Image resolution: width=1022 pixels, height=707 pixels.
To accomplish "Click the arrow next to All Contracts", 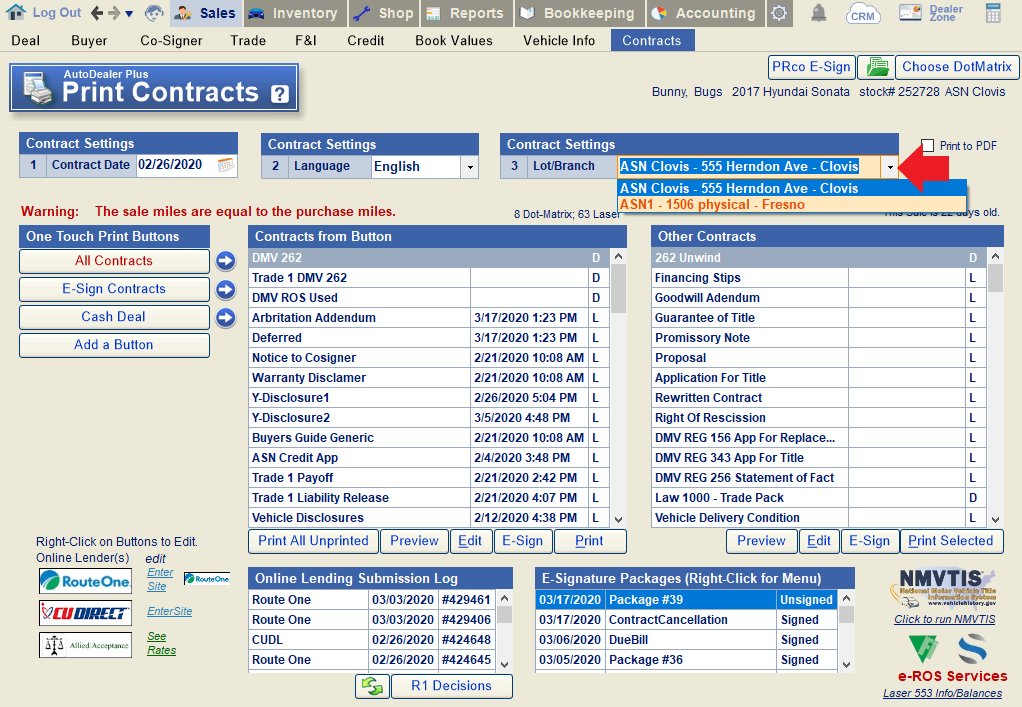I will [x=226, y=261].
